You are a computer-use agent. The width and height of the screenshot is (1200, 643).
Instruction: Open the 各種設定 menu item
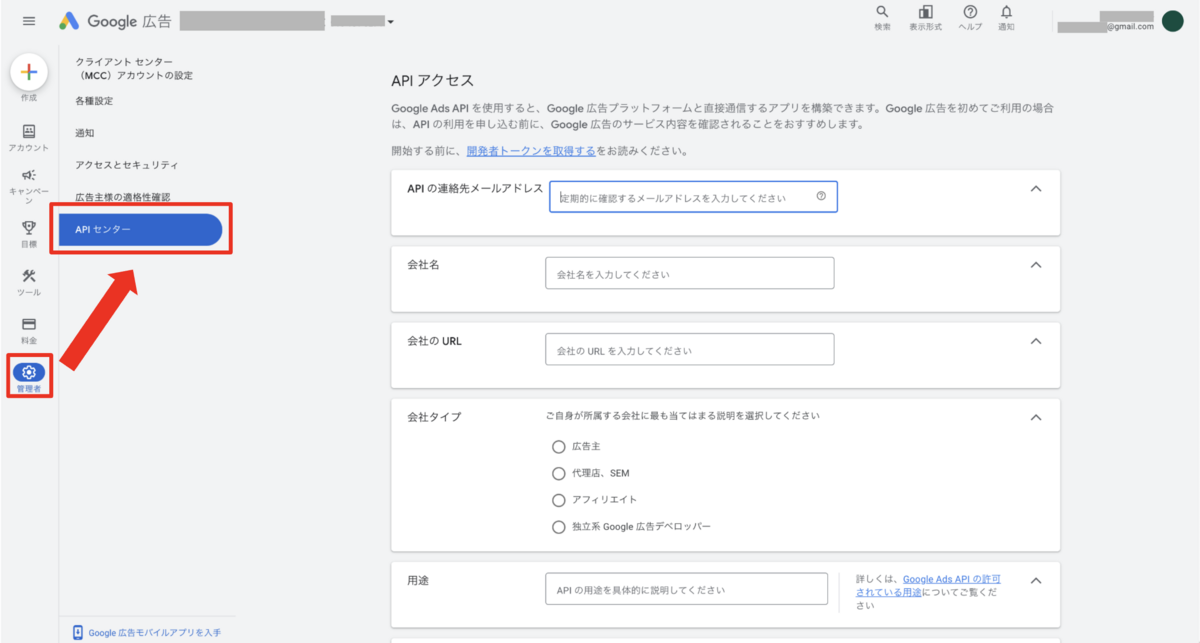tap(94, 101)
